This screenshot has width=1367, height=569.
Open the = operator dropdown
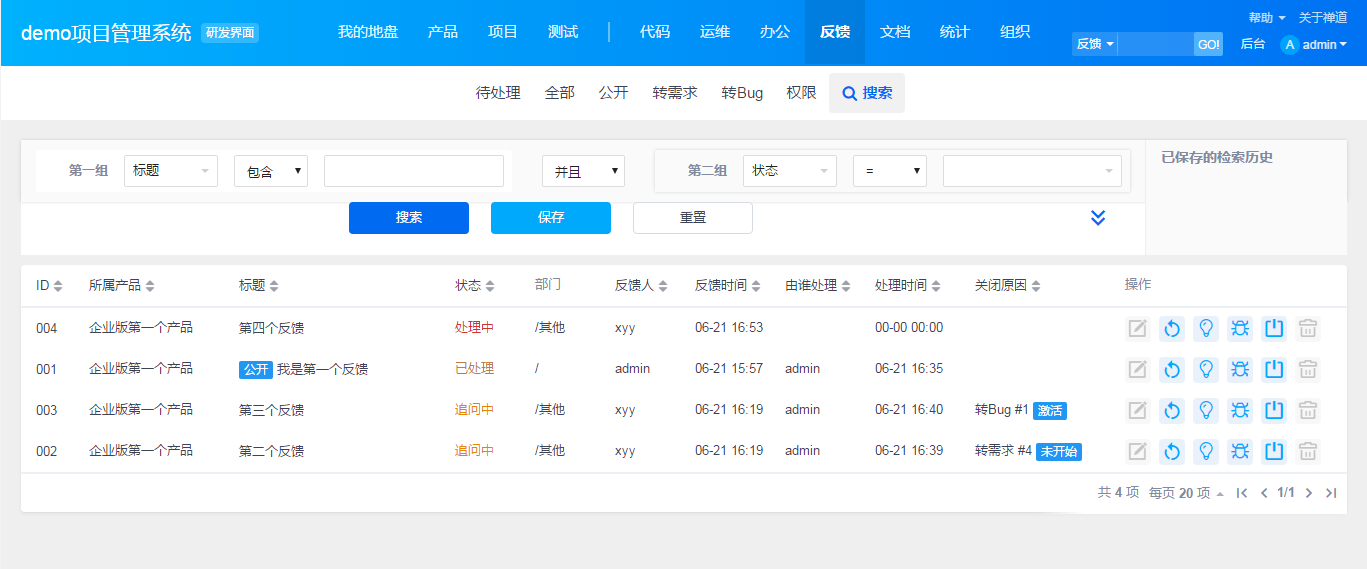tap(890, 171)
